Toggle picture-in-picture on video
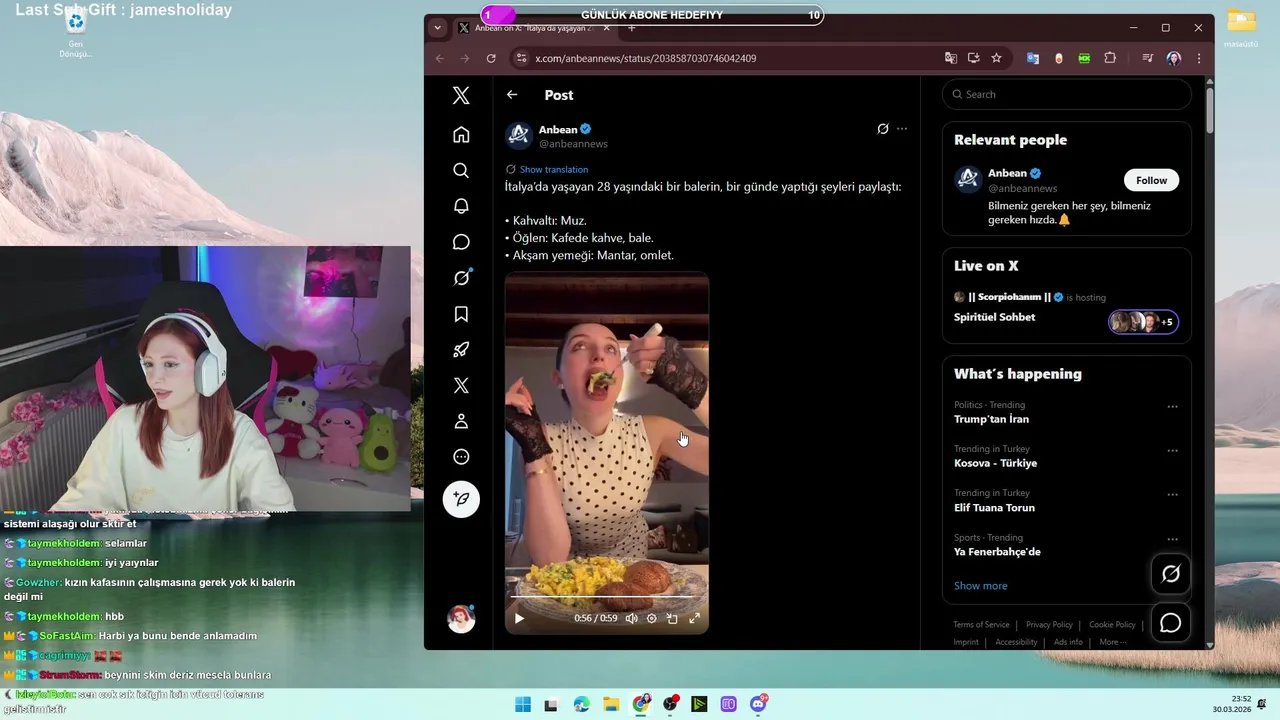 pos(672,618)
